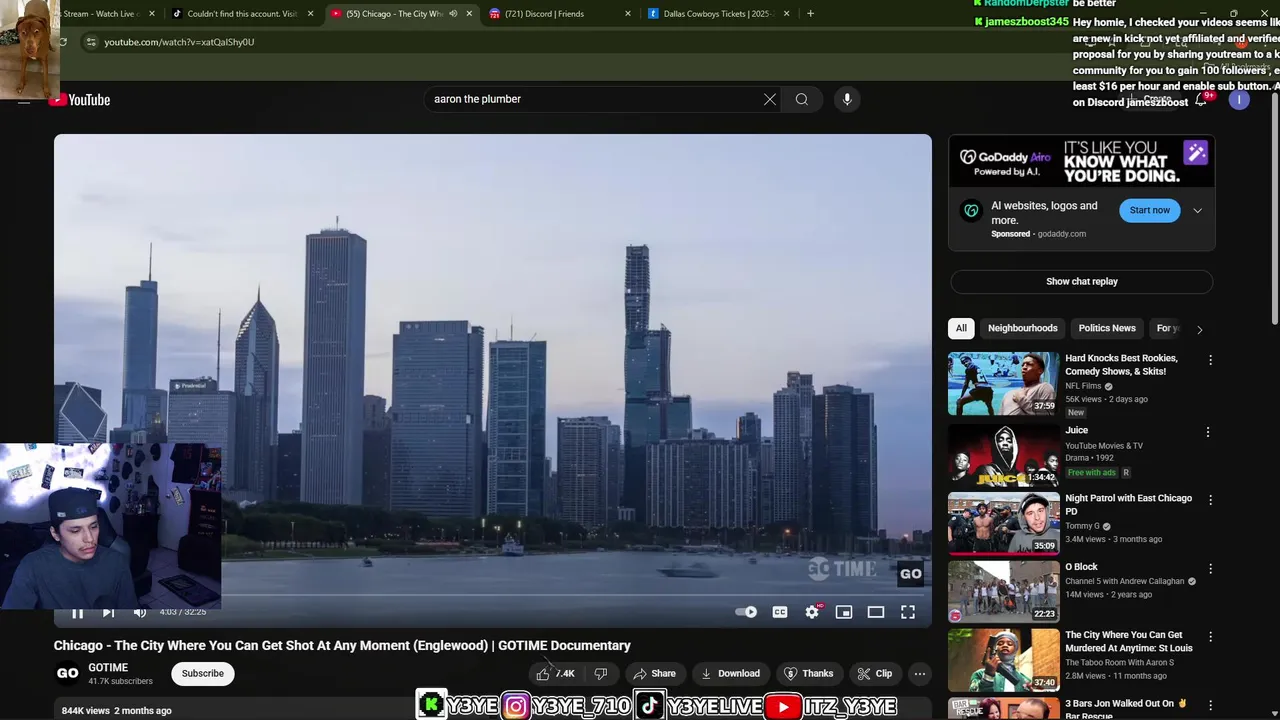
Task: Skip to the next video
Action: [108, 612]
